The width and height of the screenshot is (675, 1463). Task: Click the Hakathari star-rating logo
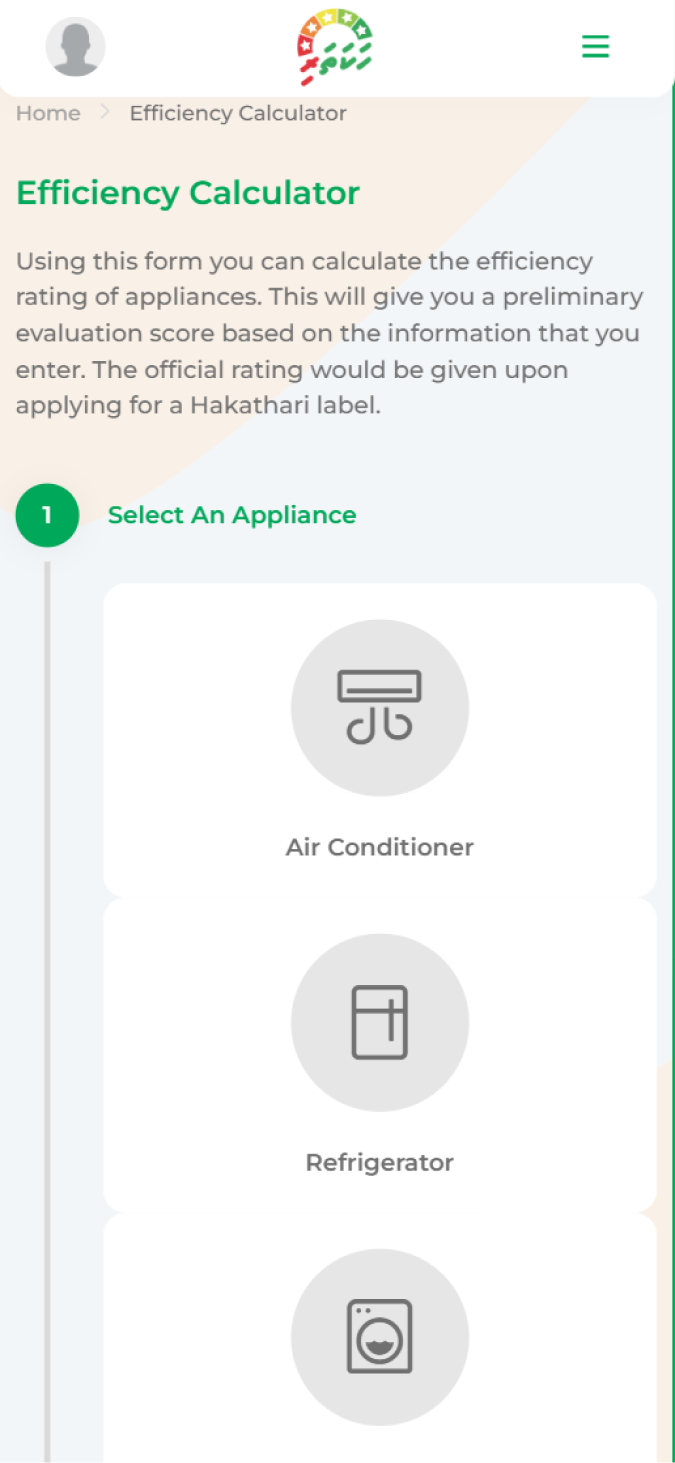(x=334, y=47)
